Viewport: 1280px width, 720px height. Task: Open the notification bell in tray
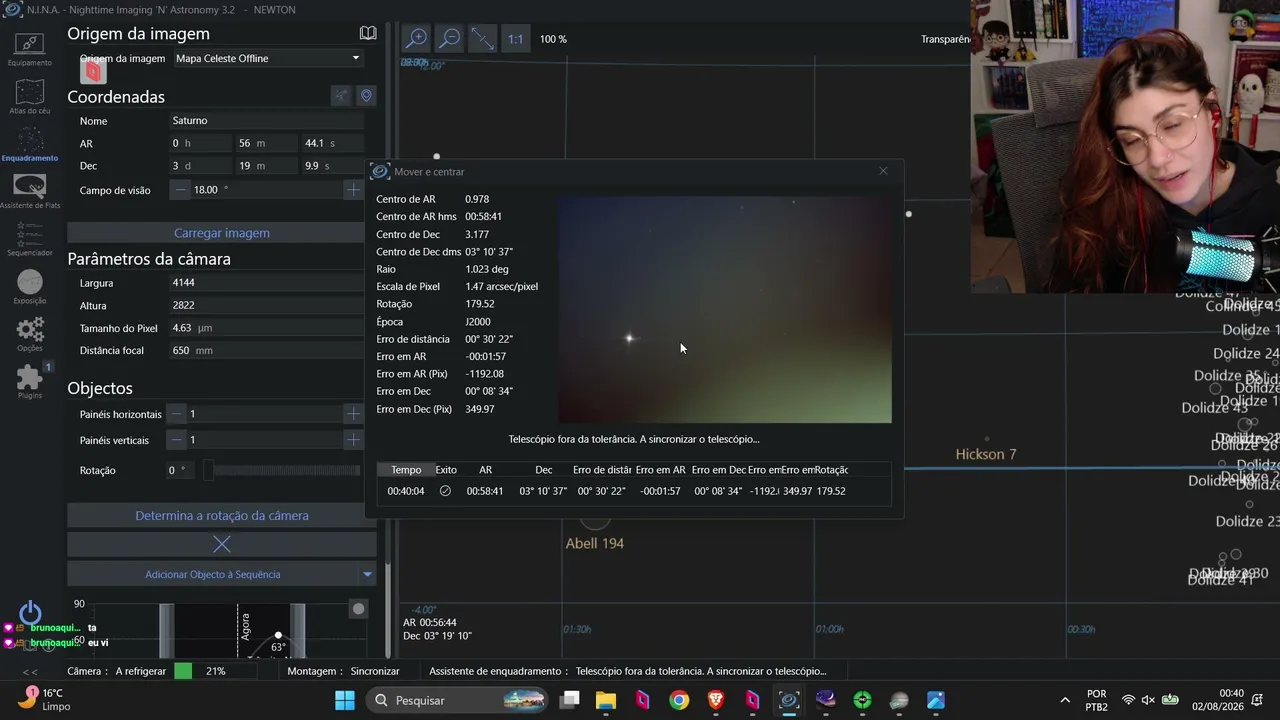pos(1258,700)
